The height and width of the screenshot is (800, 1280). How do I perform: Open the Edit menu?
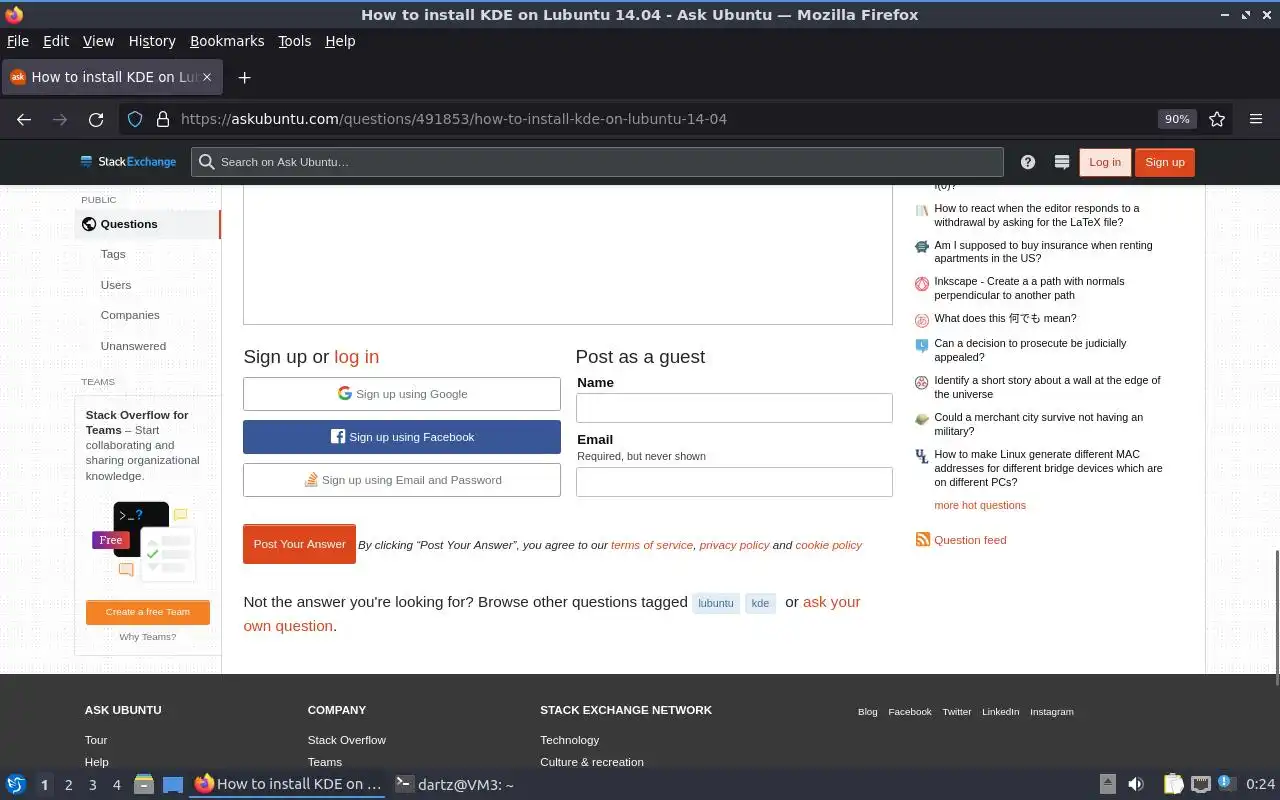[x=56, y=41]
